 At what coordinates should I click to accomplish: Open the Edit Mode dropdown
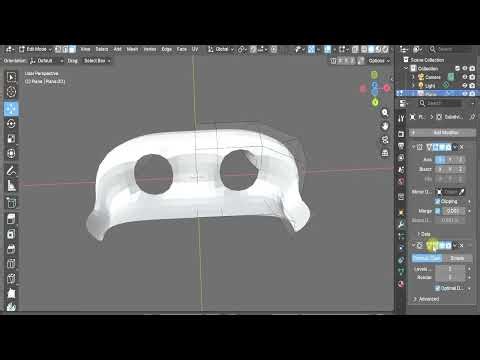[35, 49]
